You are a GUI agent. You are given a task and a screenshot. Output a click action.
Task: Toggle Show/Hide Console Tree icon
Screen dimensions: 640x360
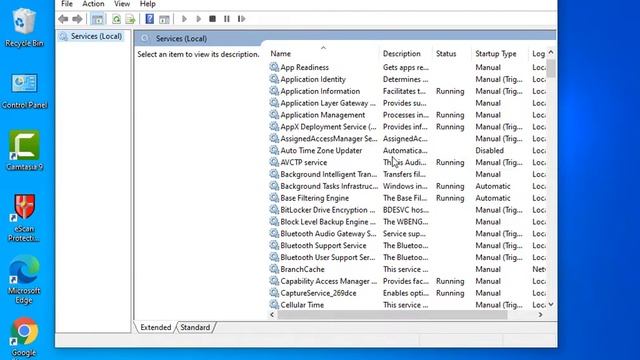pos(97,19)
